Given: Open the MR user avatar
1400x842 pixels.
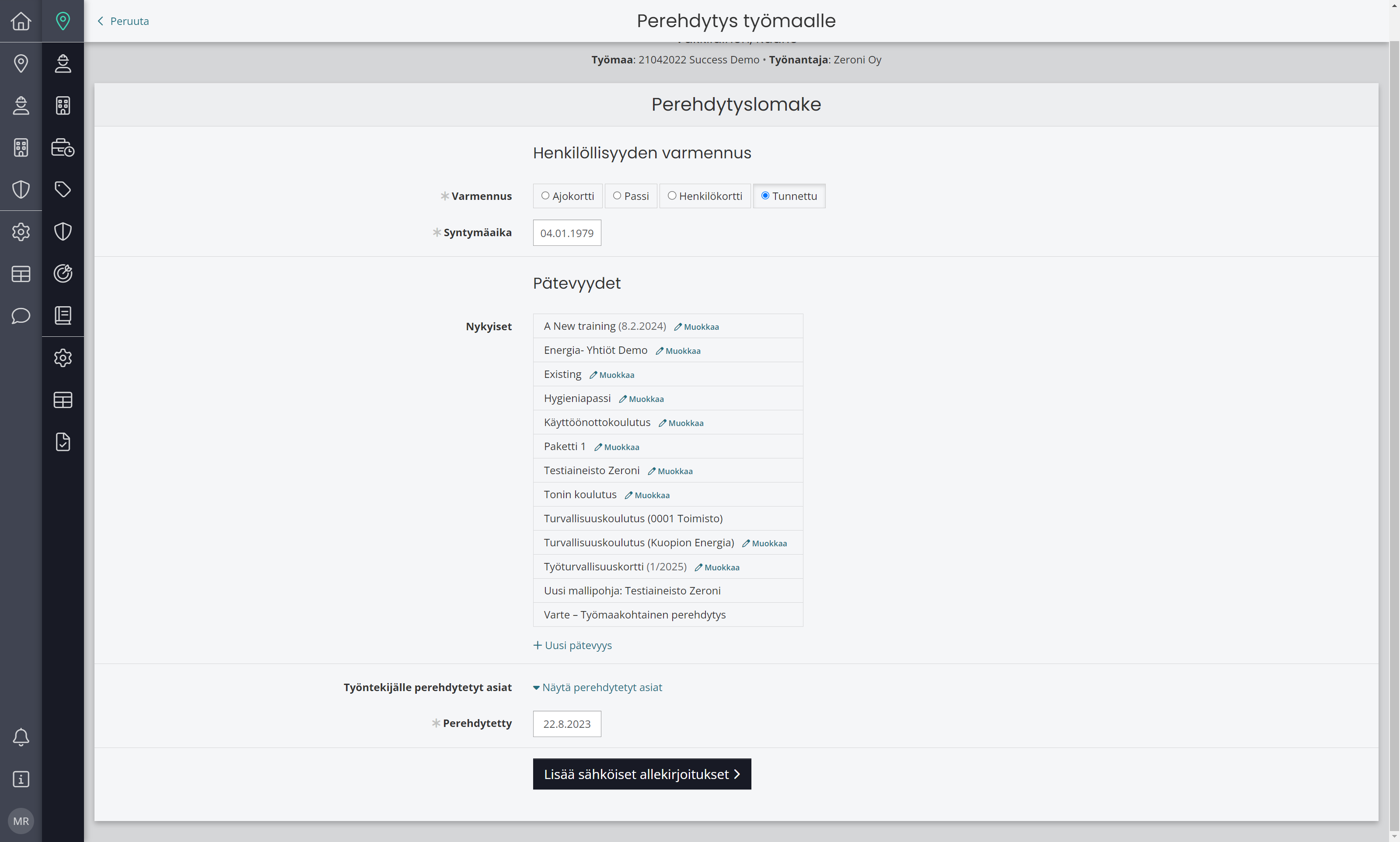Looking at the screenshot, I should coord(21,821).
